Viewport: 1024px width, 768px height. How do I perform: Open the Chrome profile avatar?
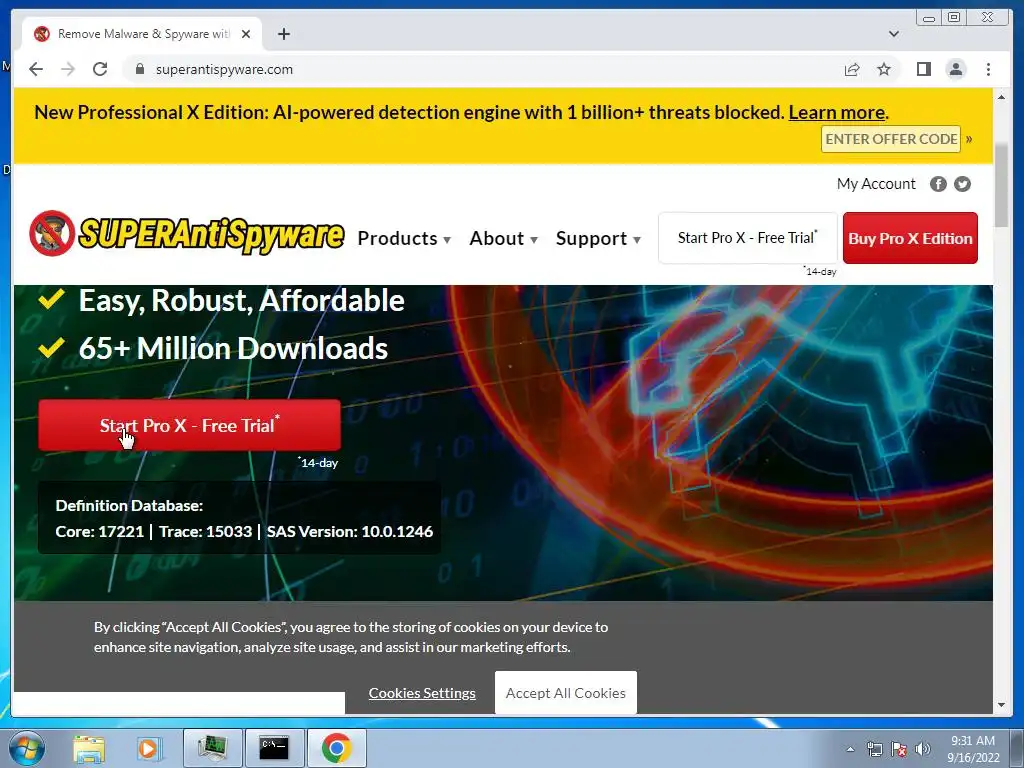pos(955,69)
